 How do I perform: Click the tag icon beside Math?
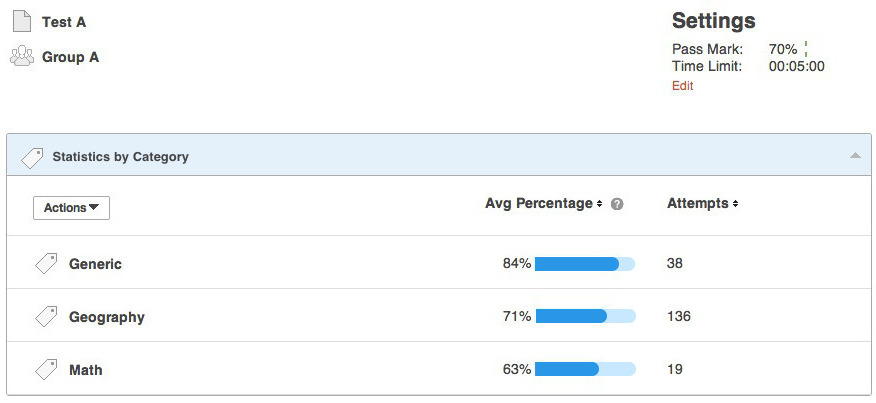46,370
